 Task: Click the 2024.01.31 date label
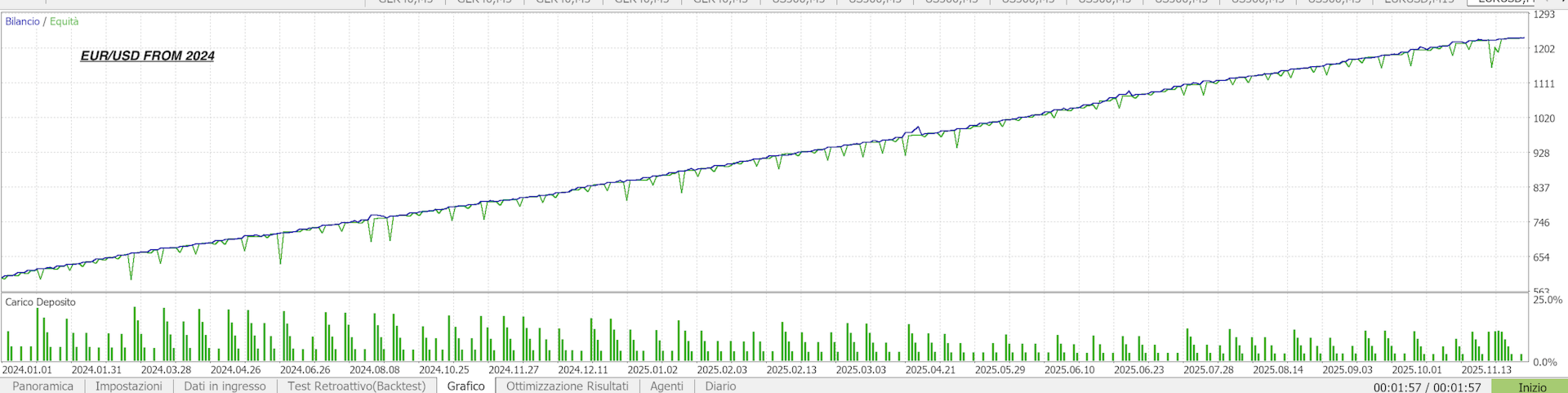point(96,370)
